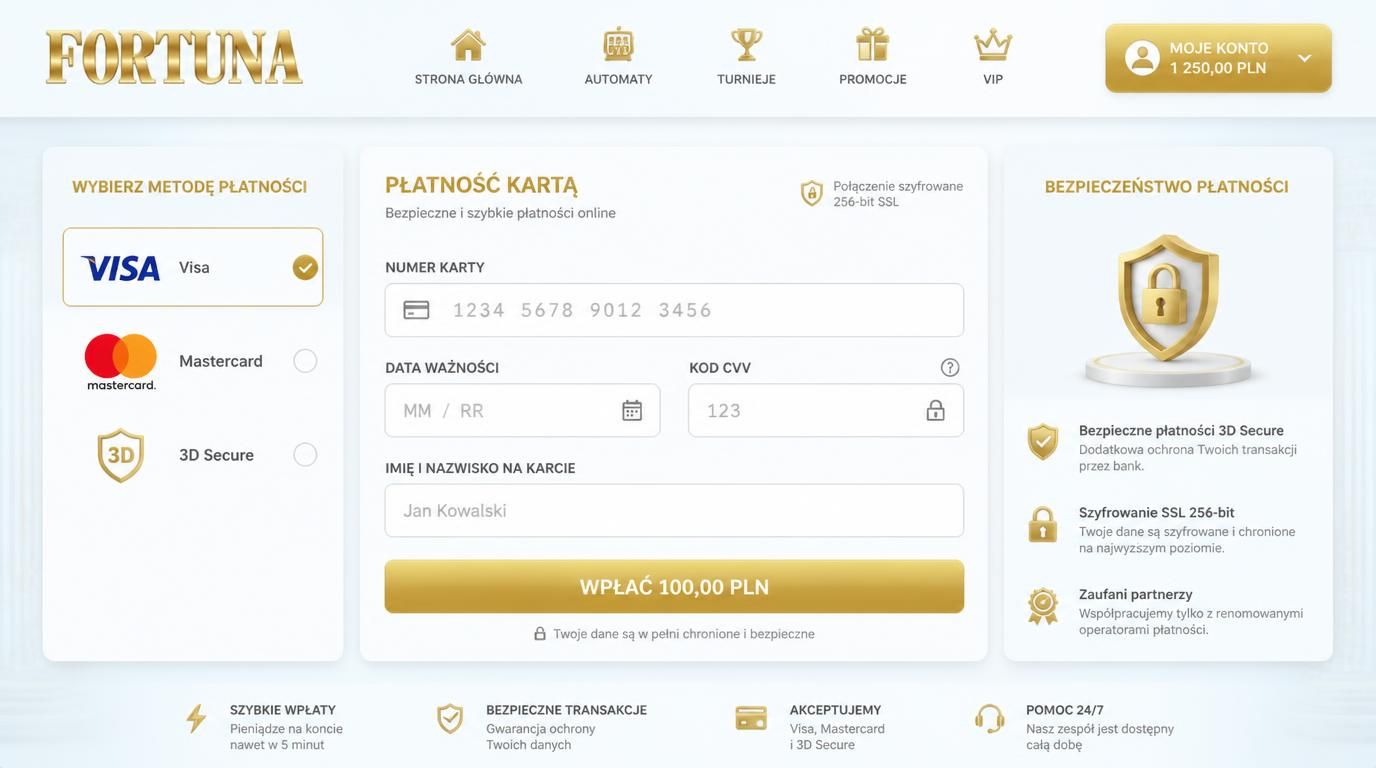Focus the Numer karty input field
Viewport: 1376px width, 768px height.
click(x=674, y=310)
